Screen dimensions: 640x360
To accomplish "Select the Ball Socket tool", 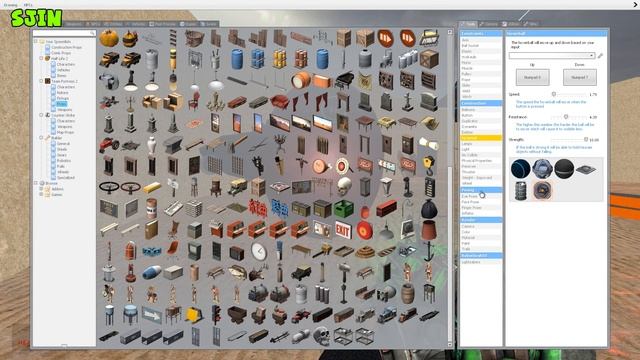I will 481,46.
